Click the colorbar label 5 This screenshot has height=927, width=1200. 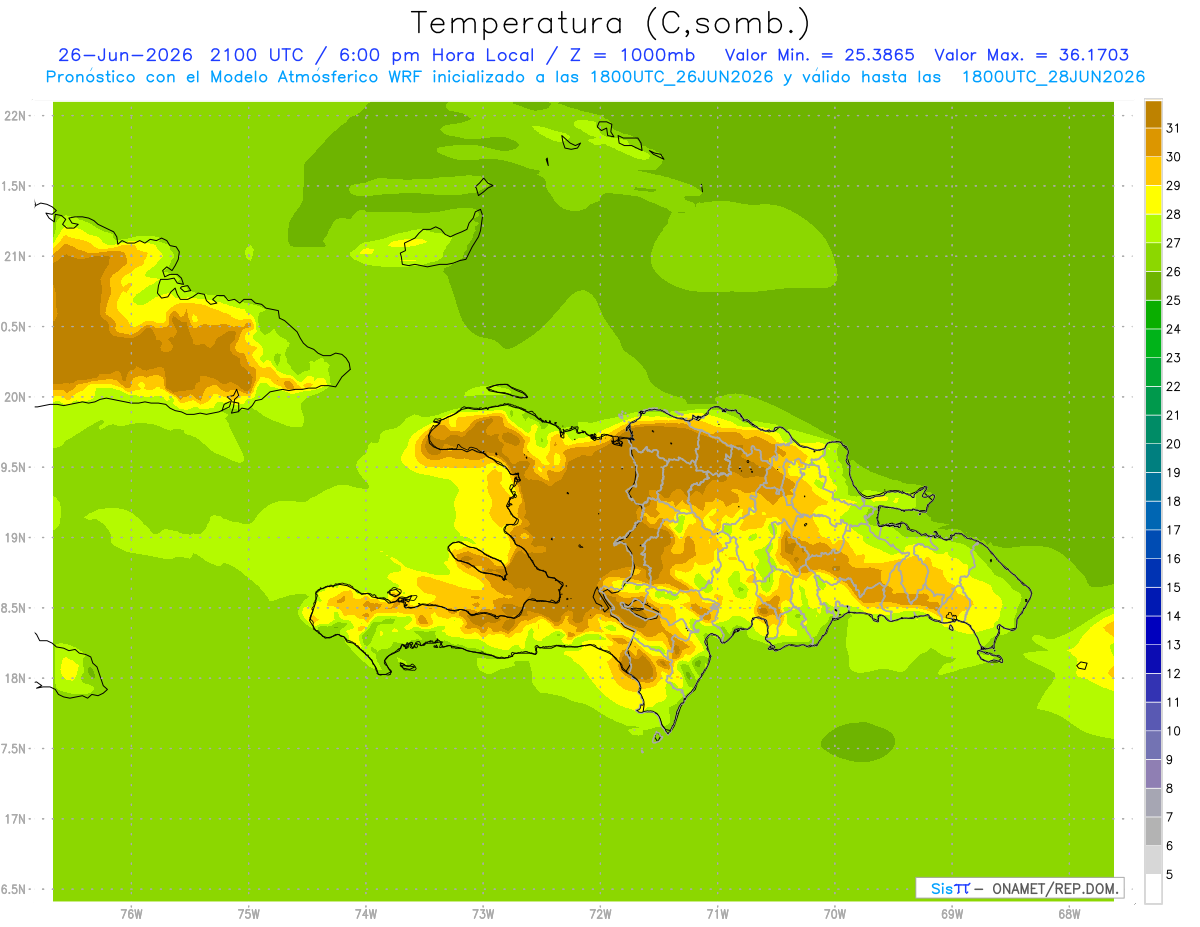click(x=1171, y=875)
